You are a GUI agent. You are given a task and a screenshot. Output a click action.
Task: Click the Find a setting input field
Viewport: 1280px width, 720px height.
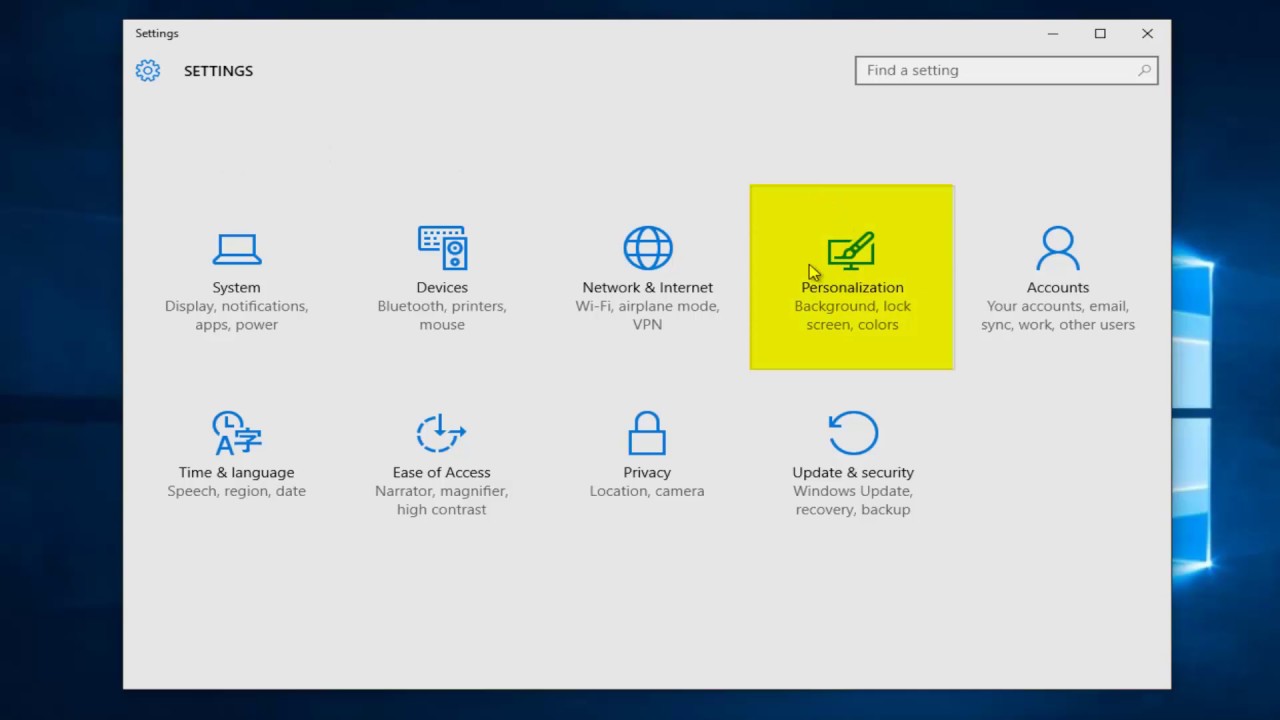pos(990,70)
